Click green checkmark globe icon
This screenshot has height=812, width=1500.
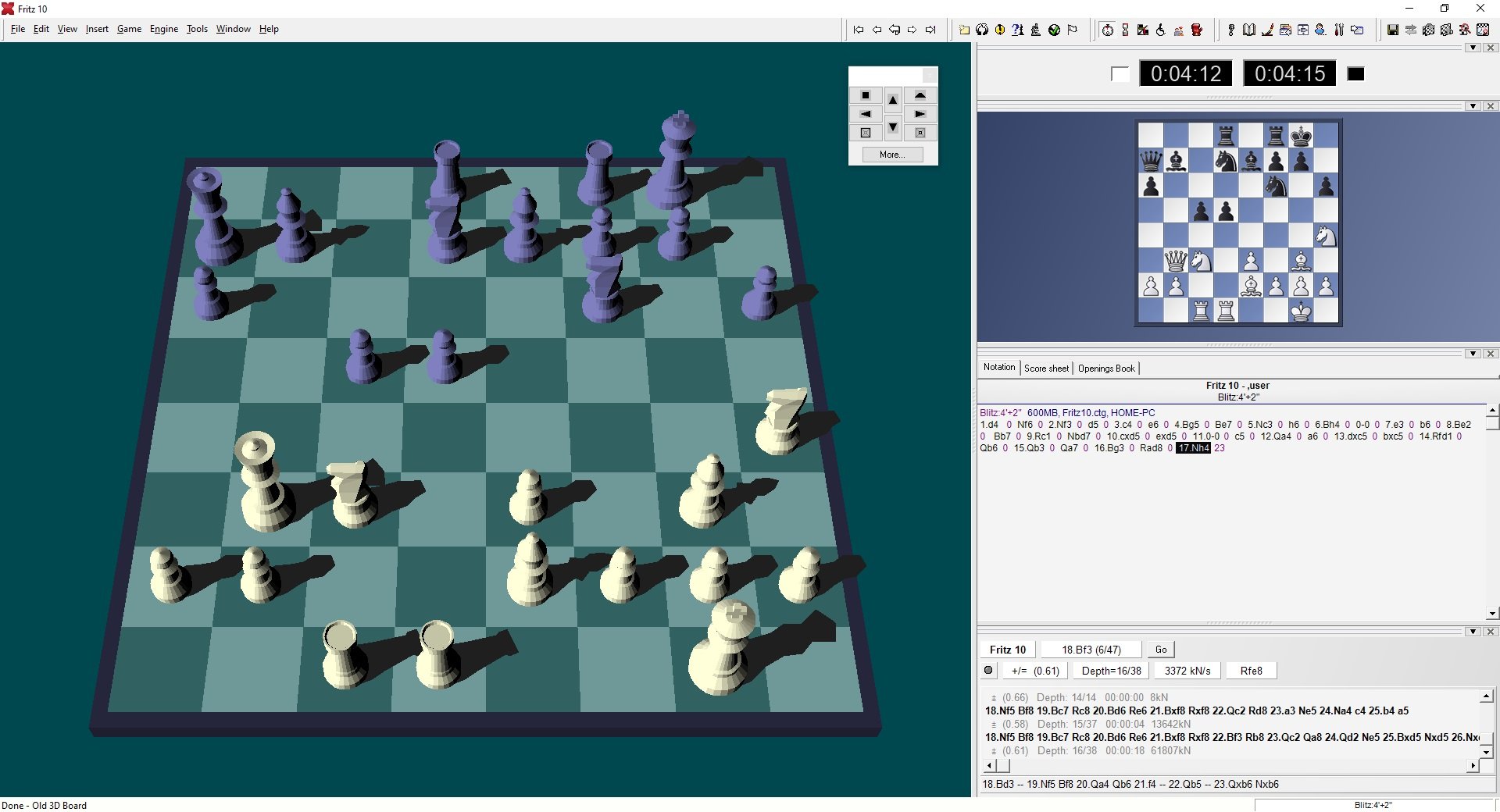point(1054,30)
